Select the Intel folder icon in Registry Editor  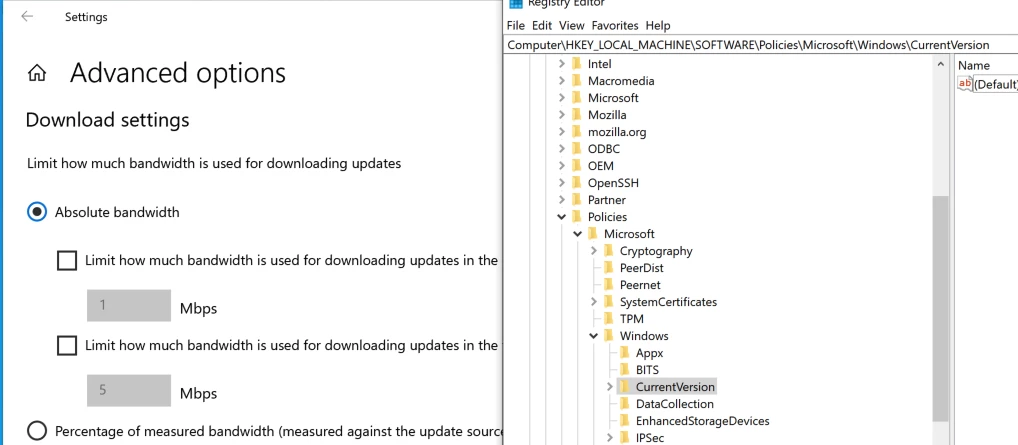pyautogui.click(x=576, y=64)
